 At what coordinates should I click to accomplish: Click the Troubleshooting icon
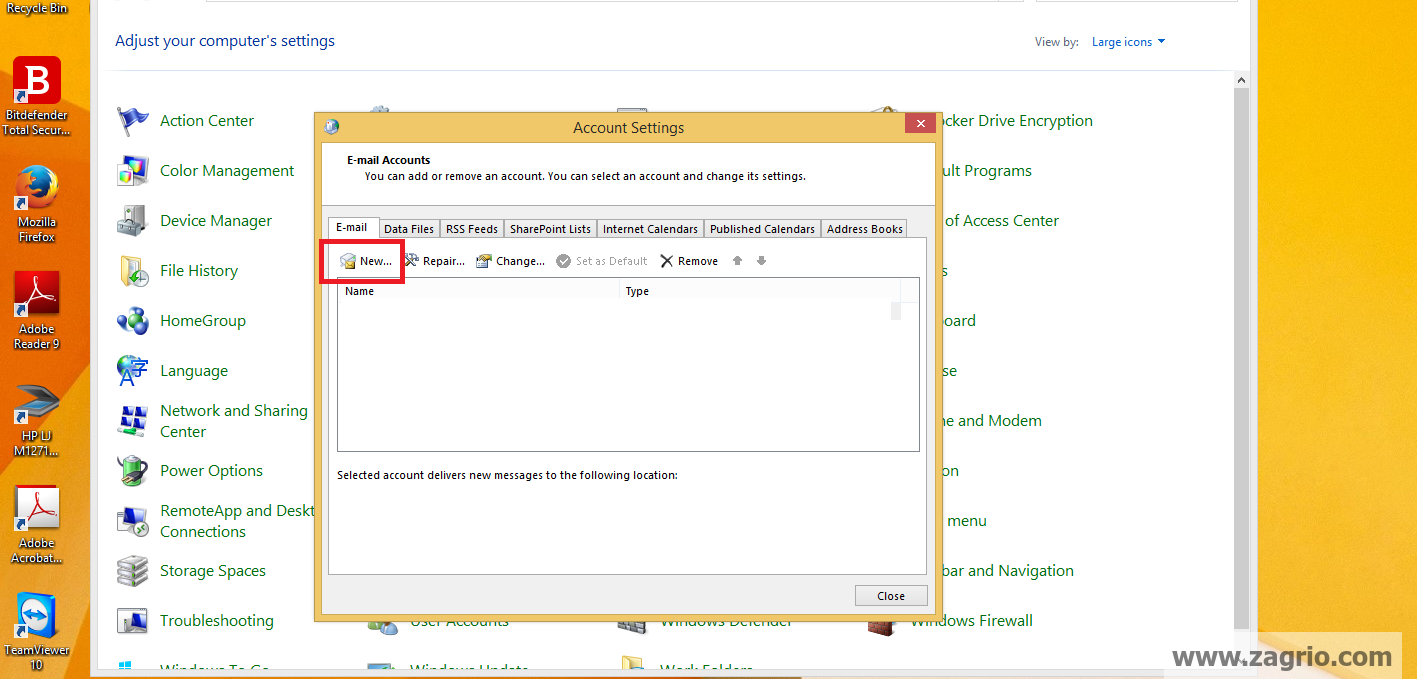[x=133, y=621]
